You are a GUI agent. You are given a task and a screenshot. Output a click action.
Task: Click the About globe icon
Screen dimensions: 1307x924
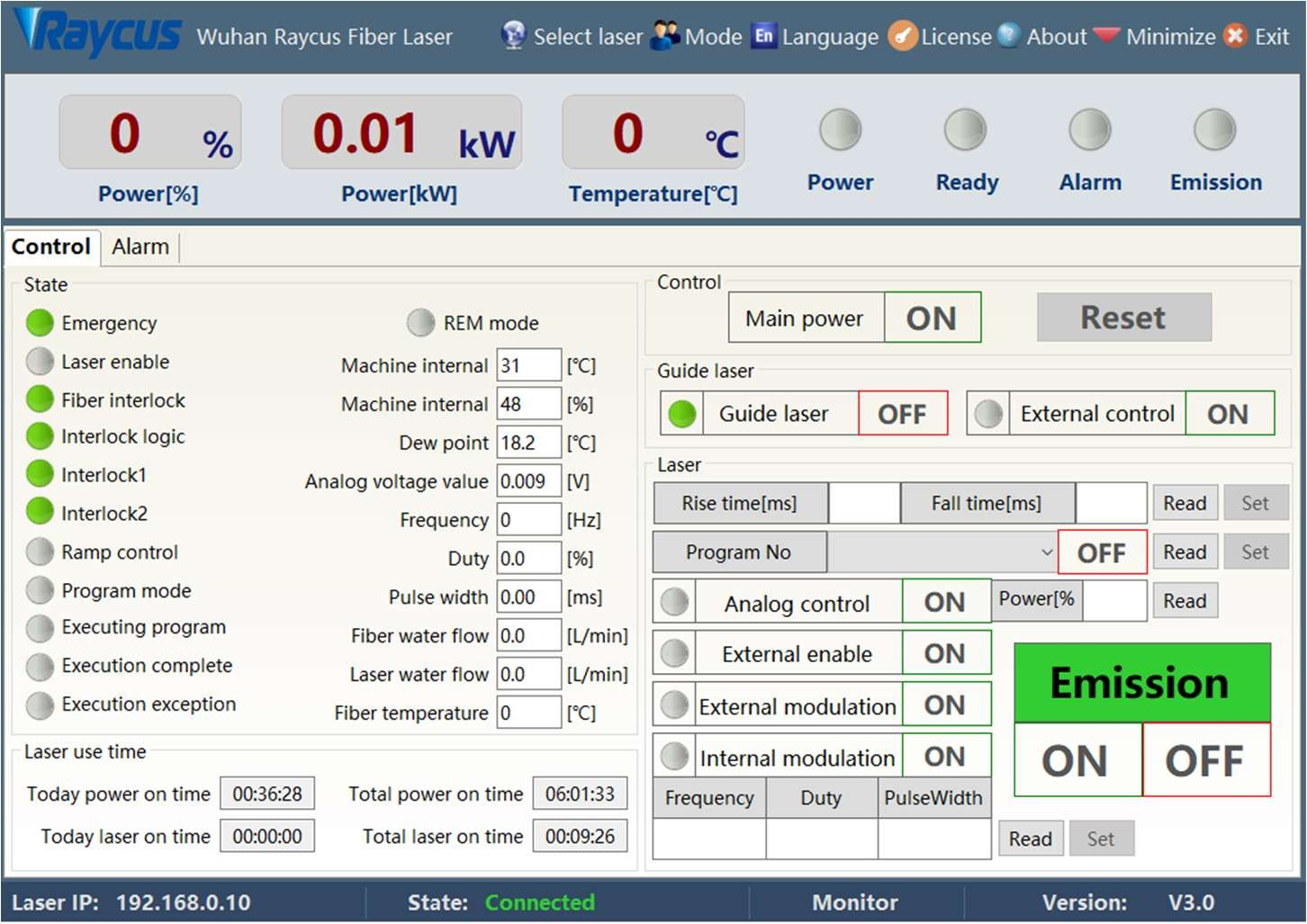1009,36
